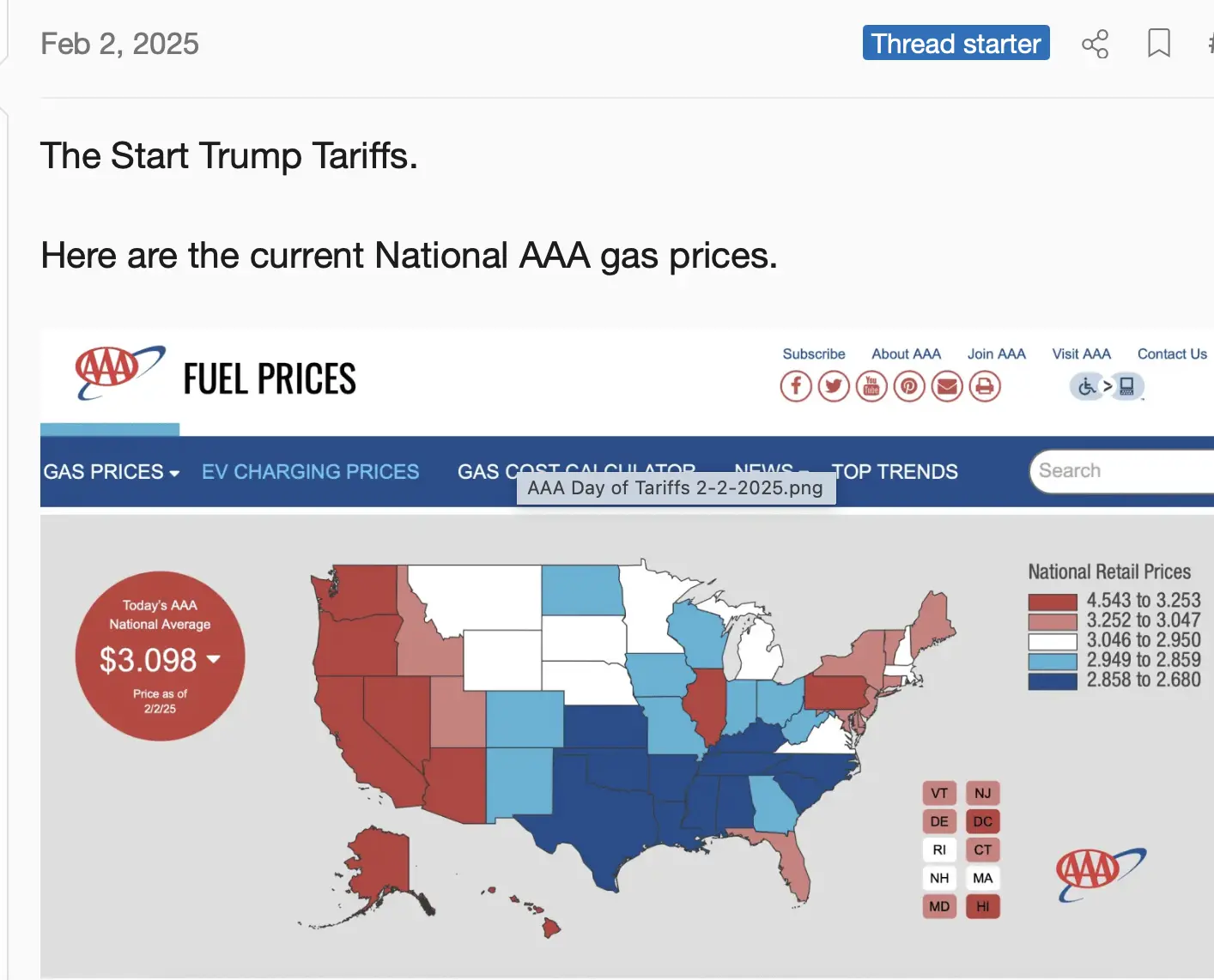The width and height of the screenshot is (1214, 980).
Task: Select the TOP TRENDS menu item
Action: click(895, 472)
